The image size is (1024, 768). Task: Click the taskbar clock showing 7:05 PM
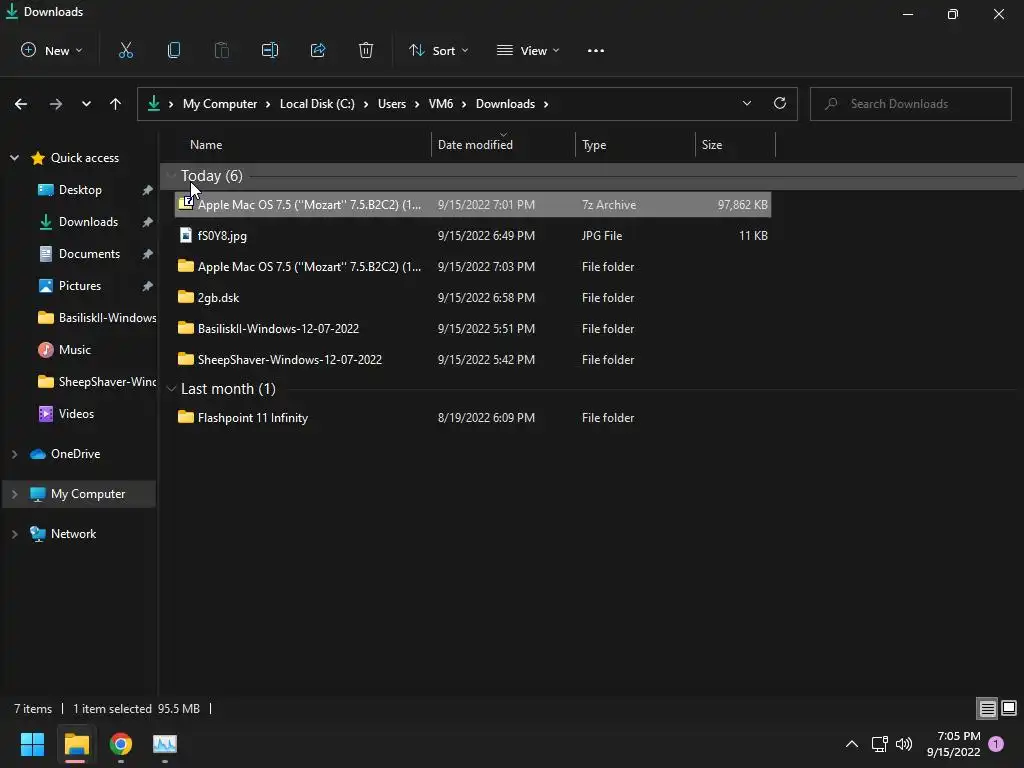953,744
